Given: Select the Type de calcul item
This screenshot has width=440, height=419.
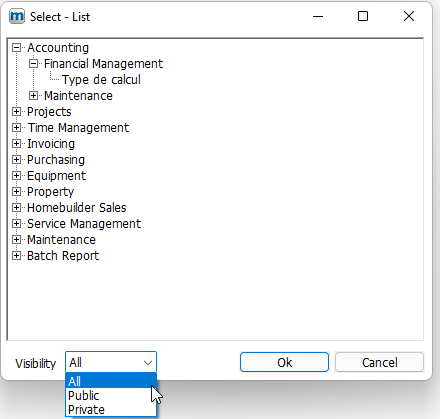Looking at the screenshot, I should tap(101, 80).
